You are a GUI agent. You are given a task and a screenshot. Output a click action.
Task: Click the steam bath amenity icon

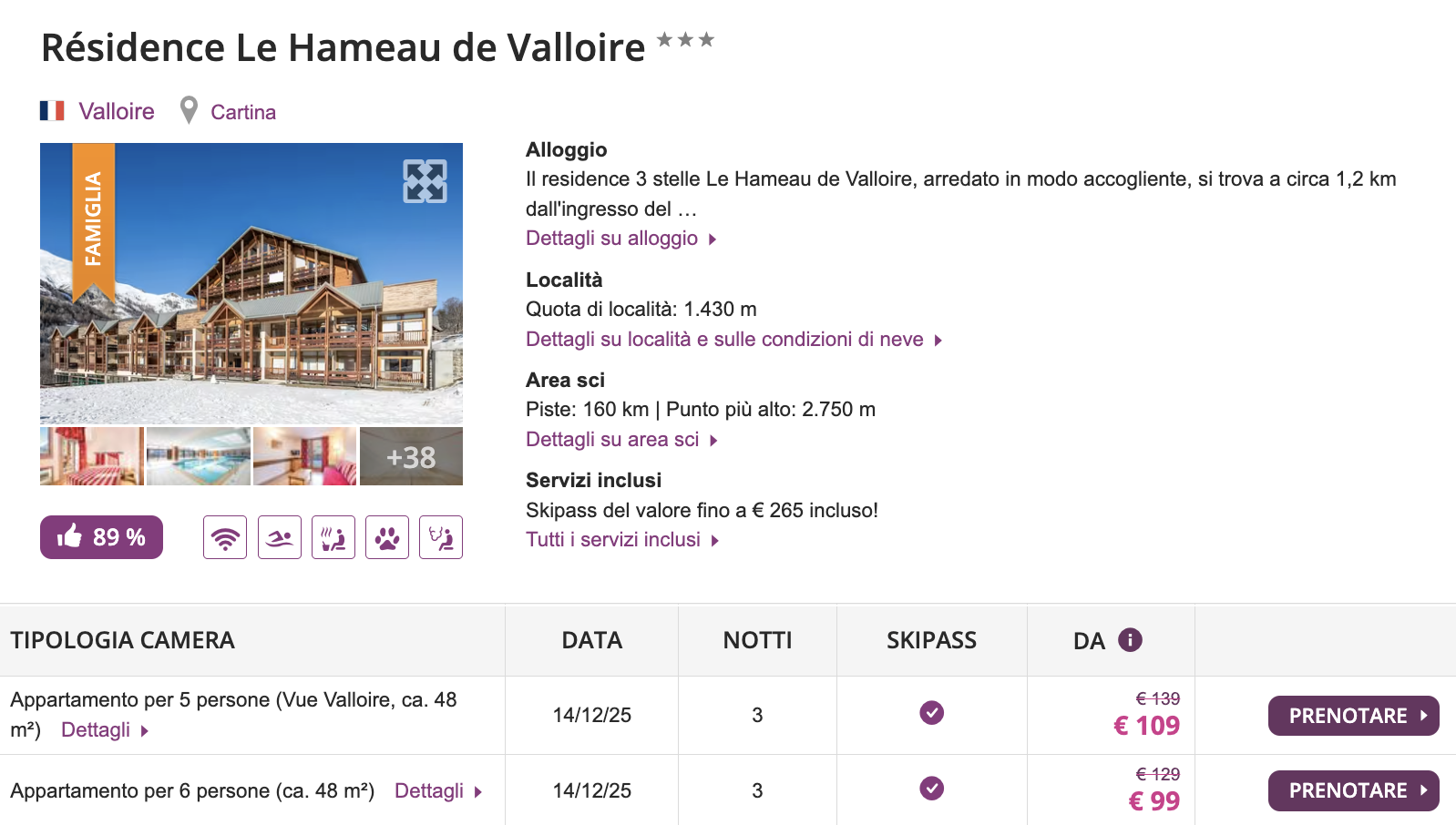point(441,537)
